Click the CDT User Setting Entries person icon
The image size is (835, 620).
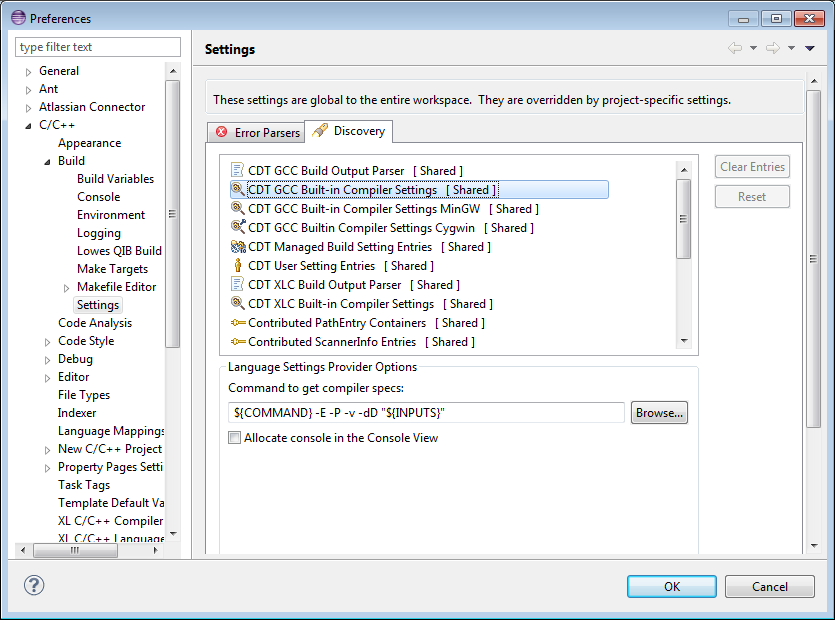click(238, 265)
